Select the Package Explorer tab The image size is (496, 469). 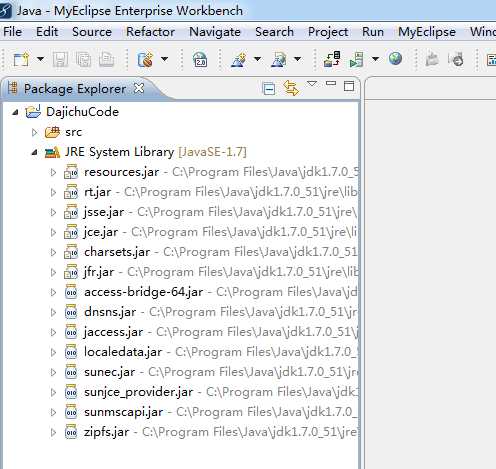click(x=75, y=89)
